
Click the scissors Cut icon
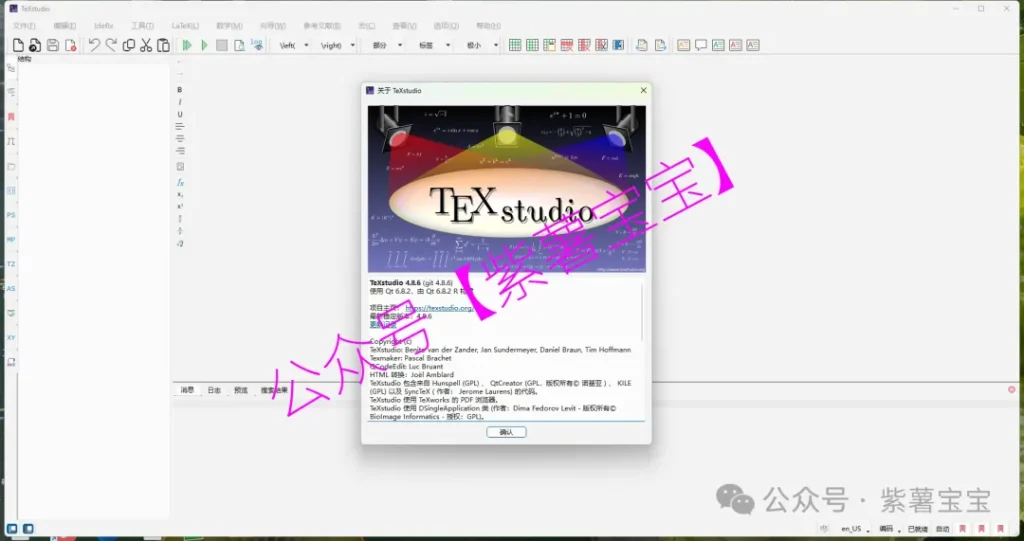tap(146, 45)
